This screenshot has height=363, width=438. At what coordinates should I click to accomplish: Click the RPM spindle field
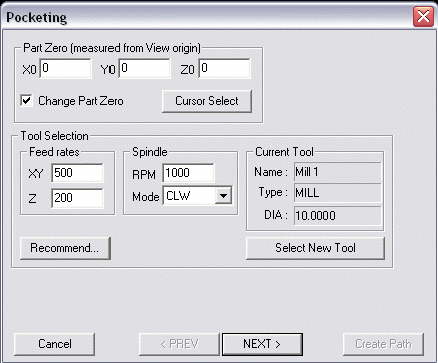coord(188,173)
